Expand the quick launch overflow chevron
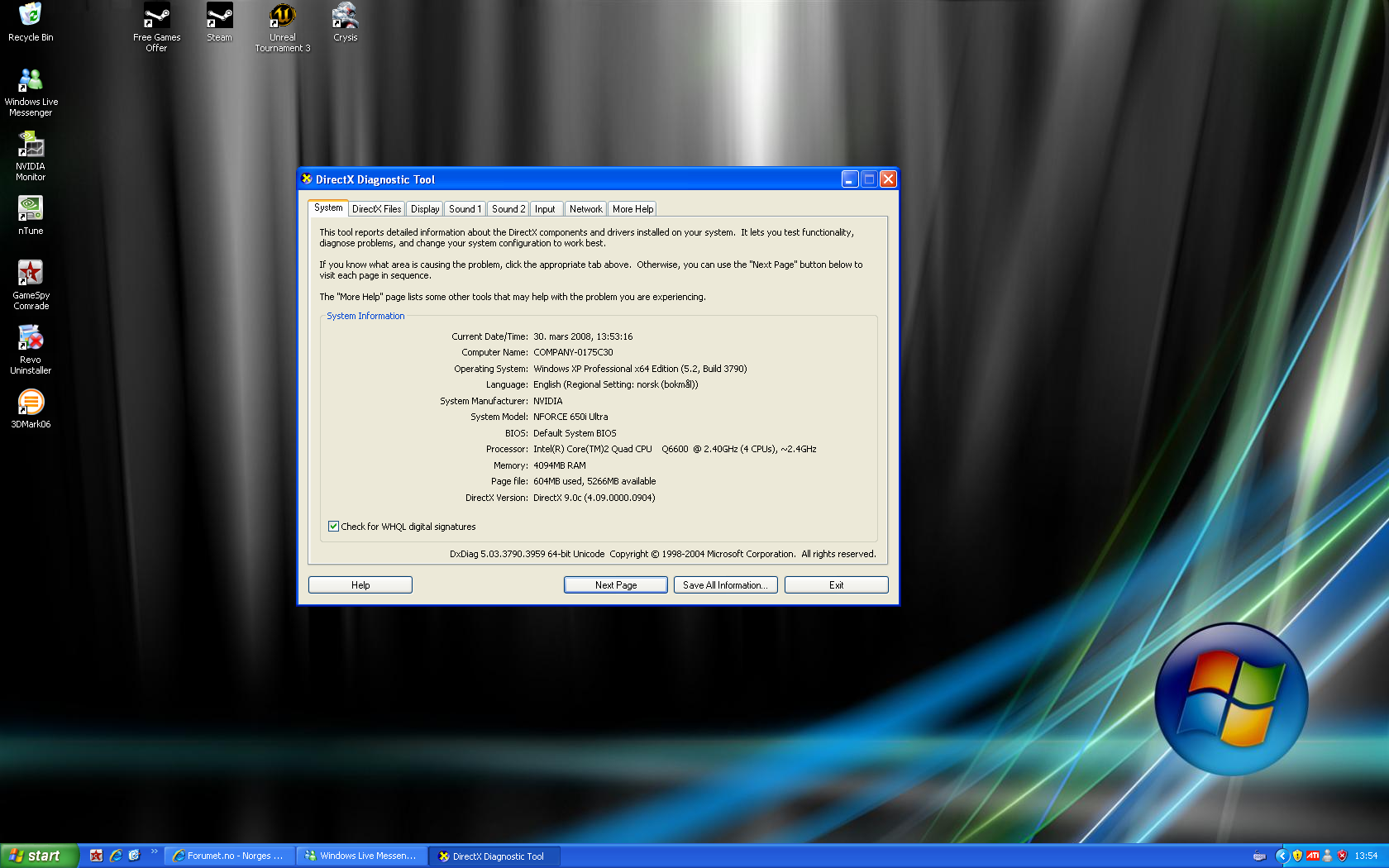The image size is (1389, 868). point(154,851)
